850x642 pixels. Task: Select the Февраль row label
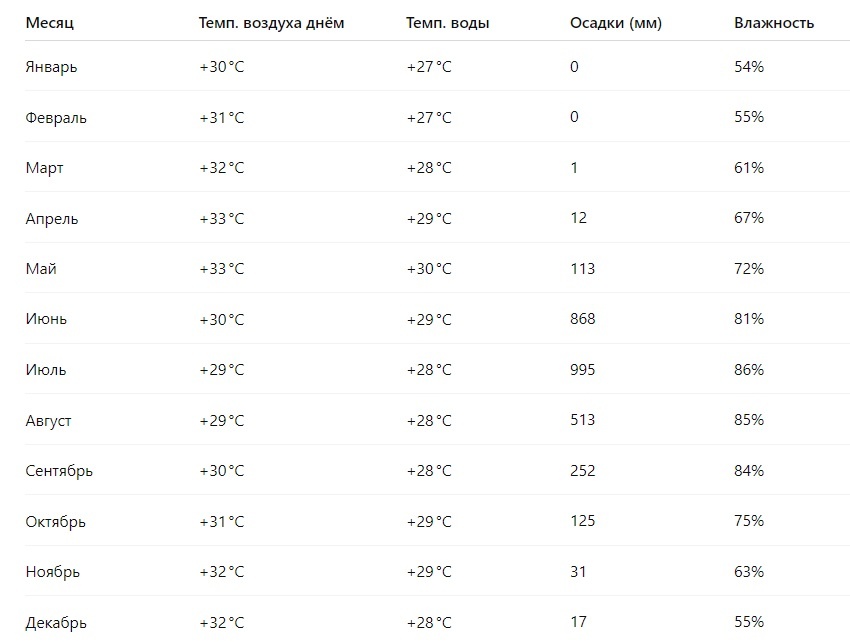coord(56,118)
